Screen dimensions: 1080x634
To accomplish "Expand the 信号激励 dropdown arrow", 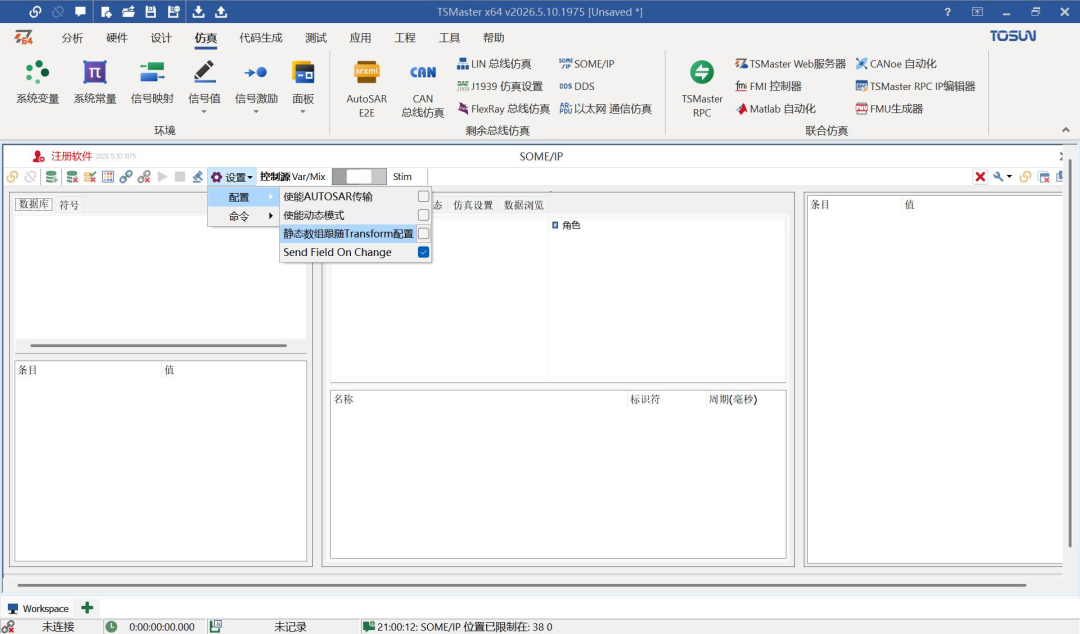I will (256, 112).
